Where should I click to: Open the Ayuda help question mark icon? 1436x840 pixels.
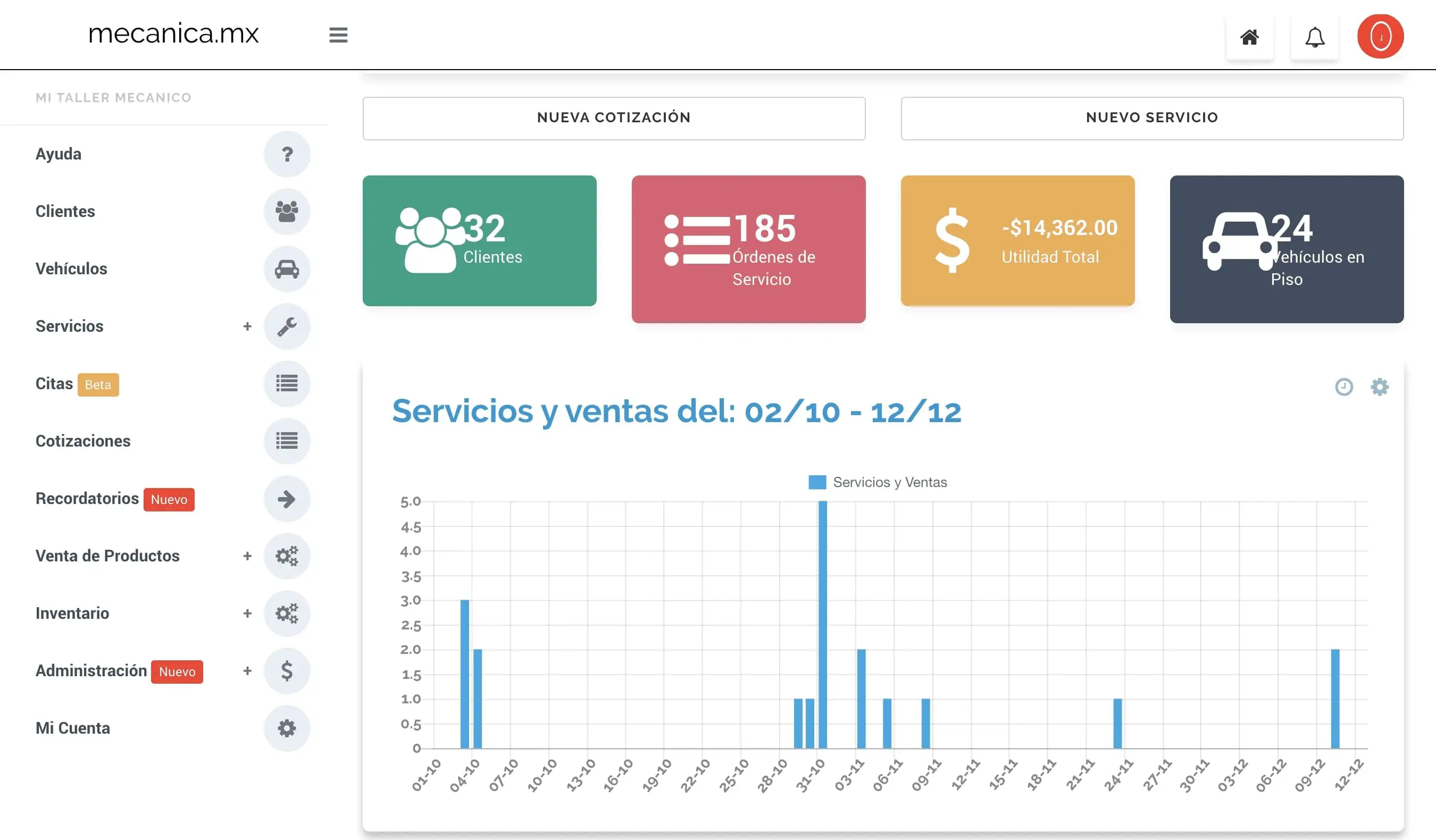click(287, 154)
